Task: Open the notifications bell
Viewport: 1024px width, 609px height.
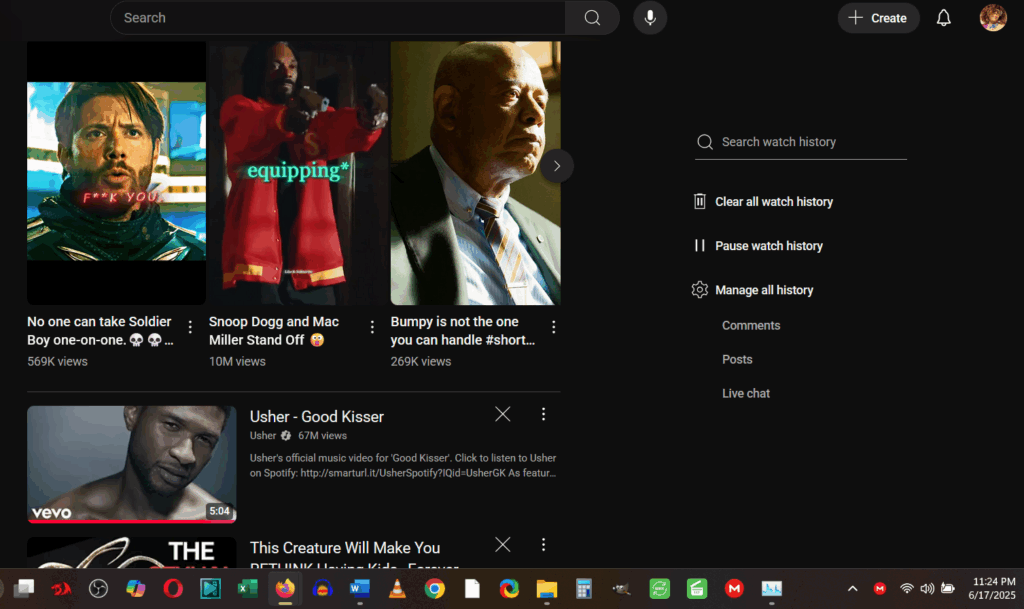Action: click(x=944, y=18)
